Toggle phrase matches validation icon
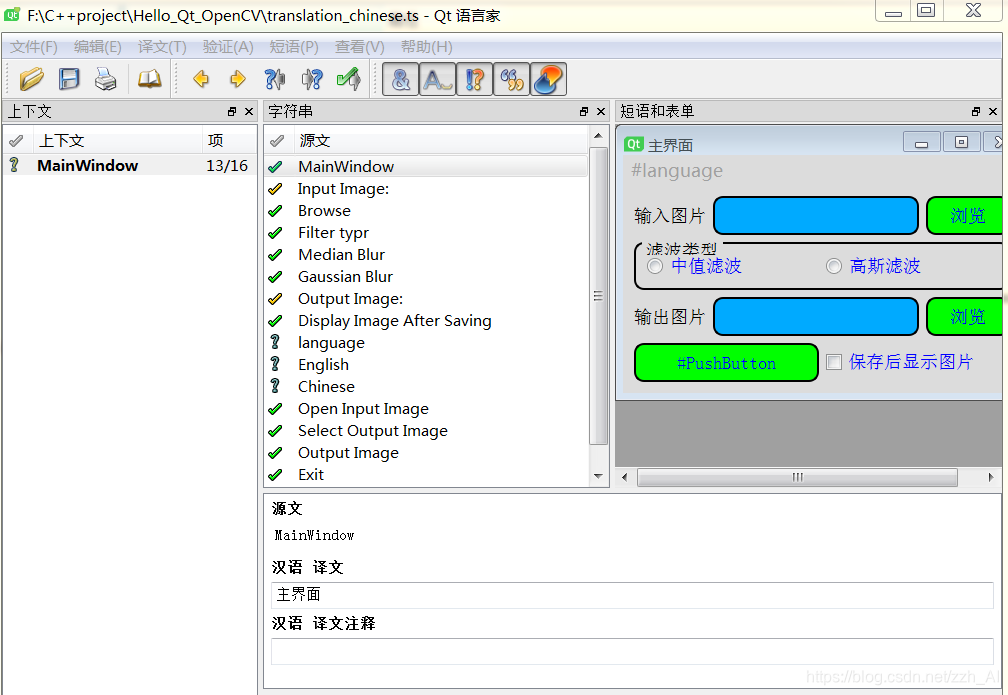 512,79
